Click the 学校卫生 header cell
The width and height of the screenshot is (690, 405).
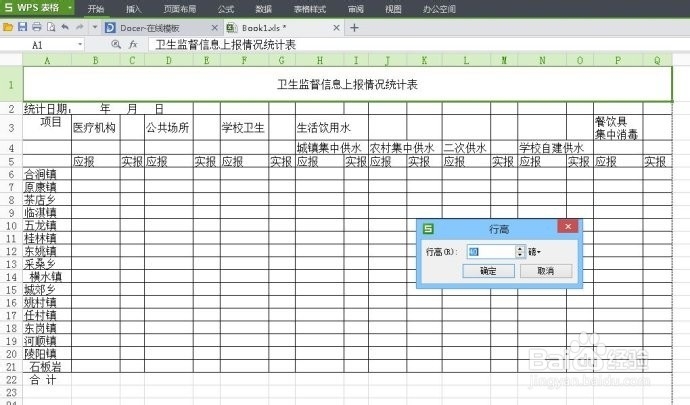[244, 128]
